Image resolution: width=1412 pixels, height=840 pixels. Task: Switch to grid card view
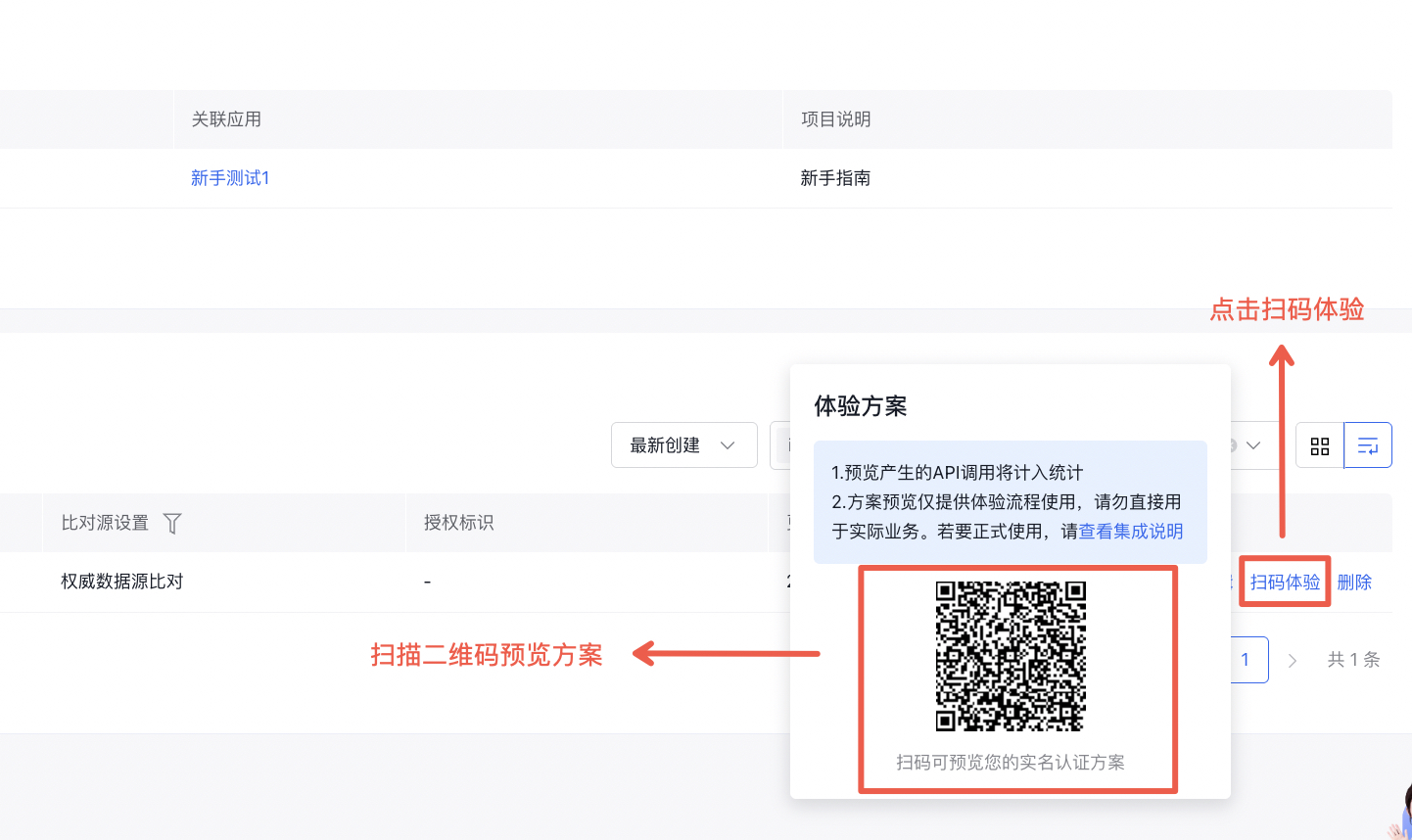1319,445
